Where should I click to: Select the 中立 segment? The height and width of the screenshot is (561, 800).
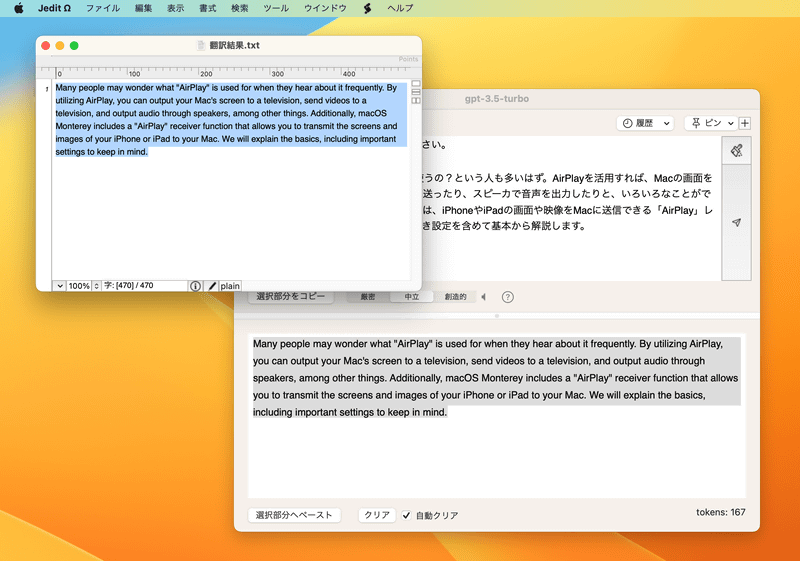[x=411, y=297]
